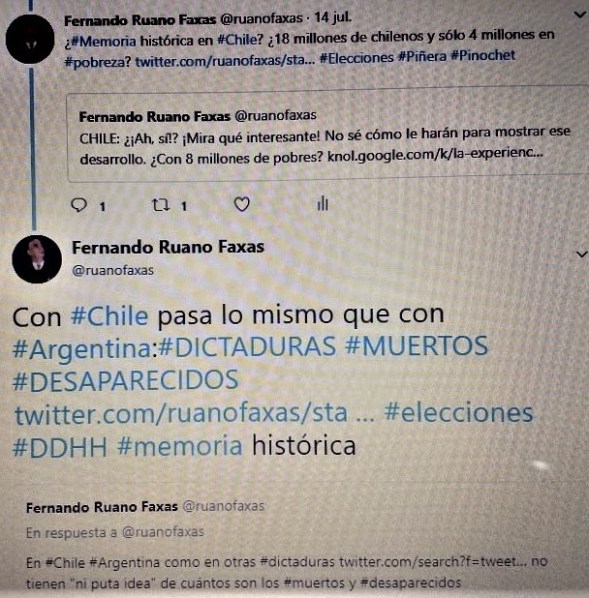
Task: Open the #pobreza hashtag
Action: [98, 62]
